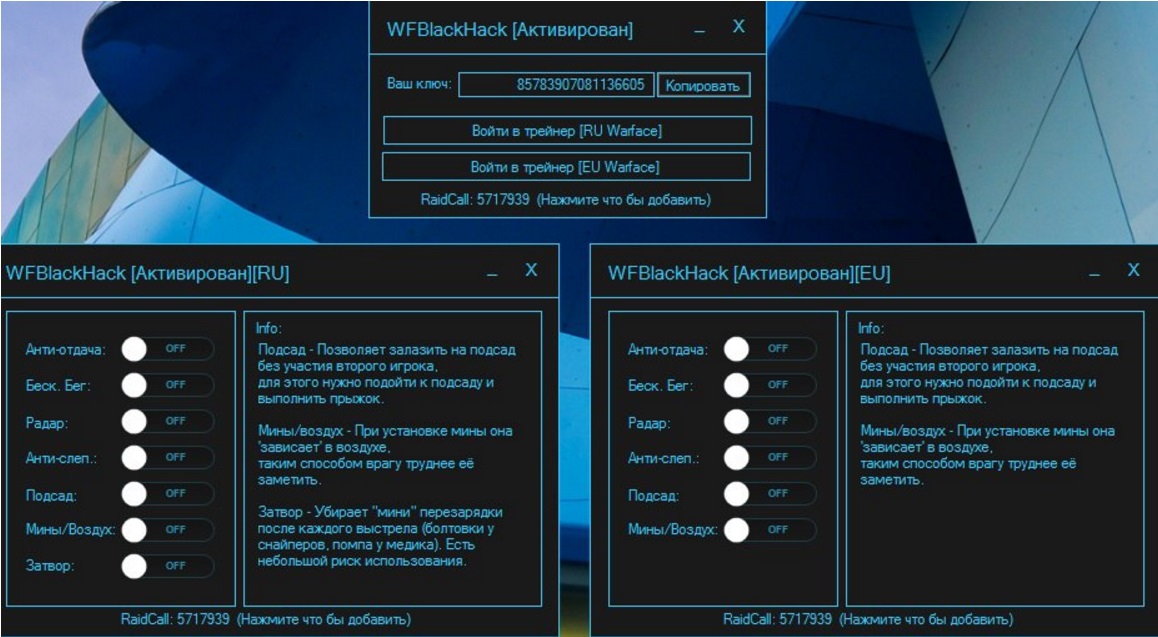Click RaidCall link in the RU window

[267, 619]
